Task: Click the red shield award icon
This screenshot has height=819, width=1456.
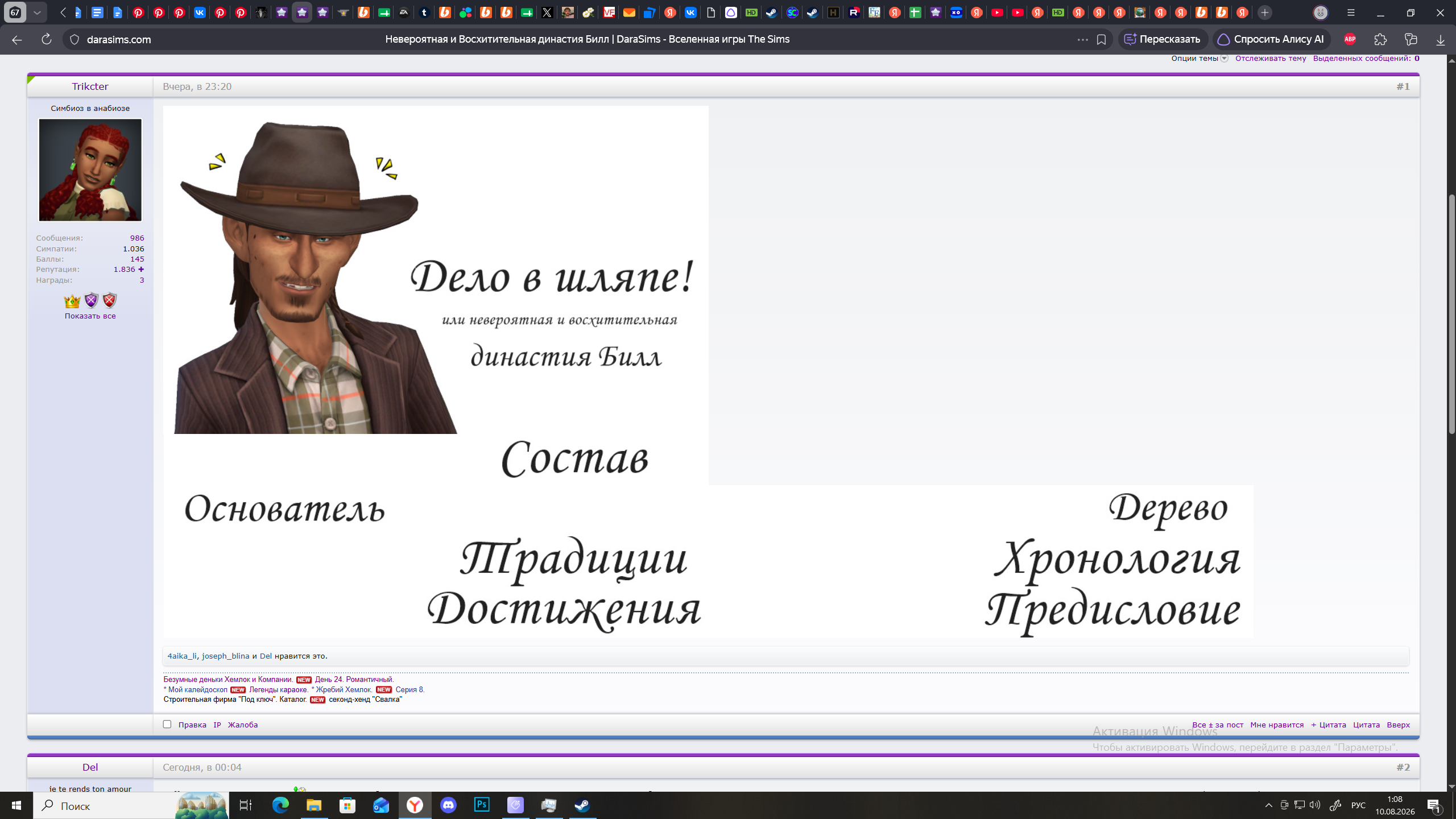Action: 110,300
